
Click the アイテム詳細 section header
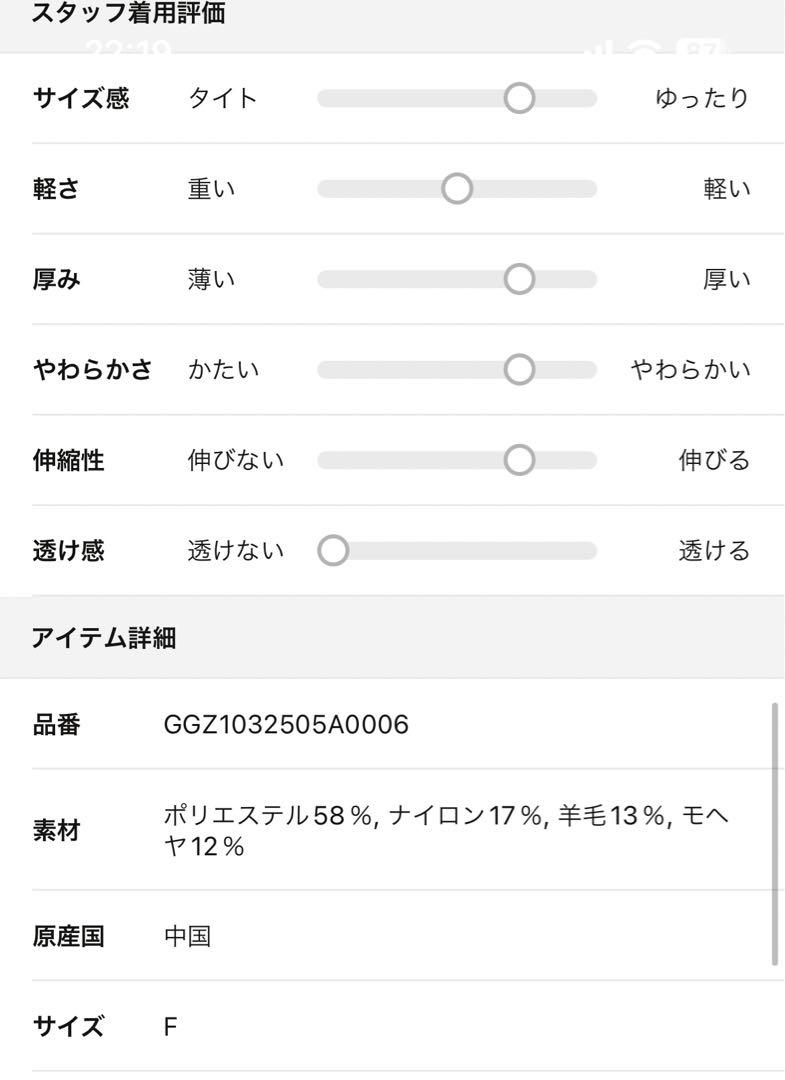104,638
